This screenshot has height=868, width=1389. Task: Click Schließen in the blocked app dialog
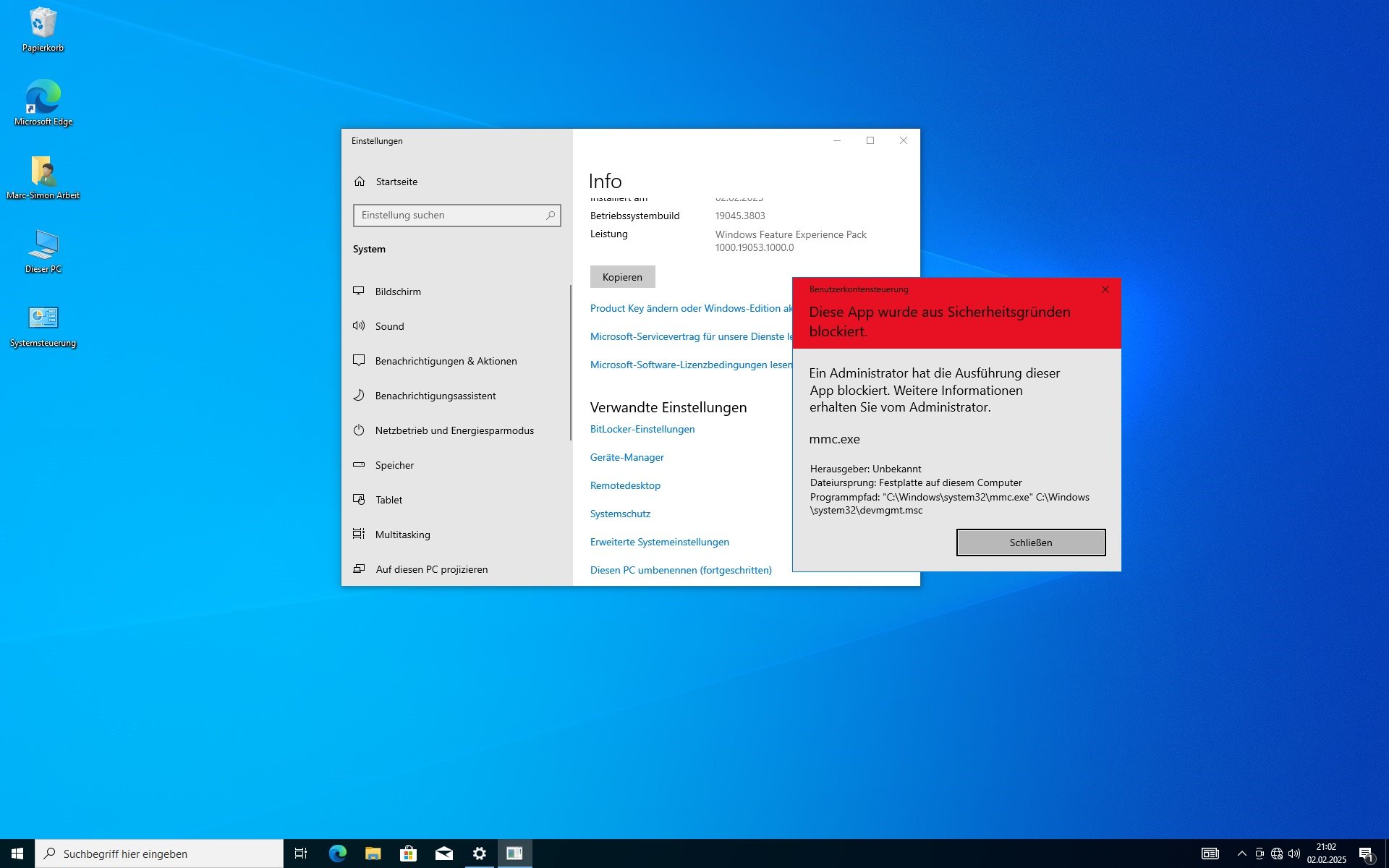(x=1030, y=542)
